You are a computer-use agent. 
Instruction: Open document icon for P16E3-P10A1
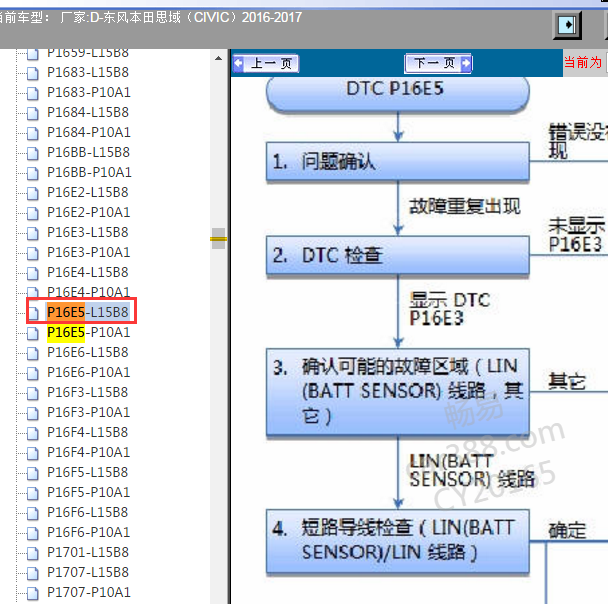[x=33, y=252]
